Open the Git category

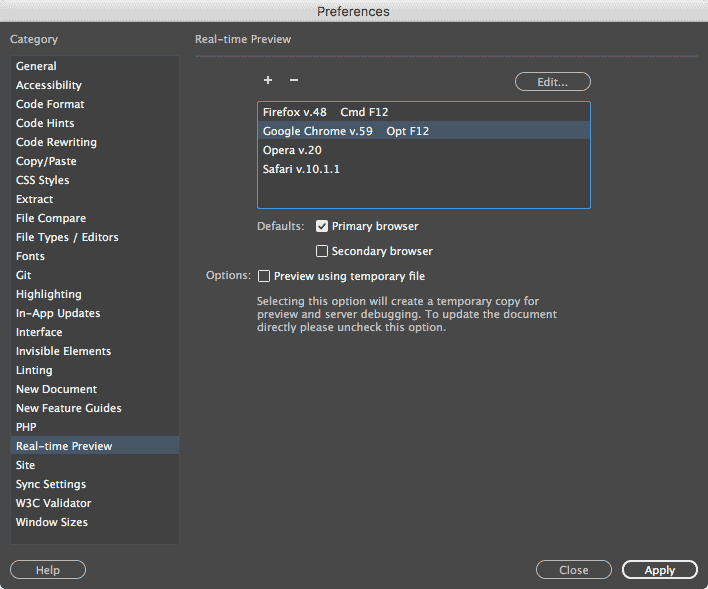click(24, 275)
